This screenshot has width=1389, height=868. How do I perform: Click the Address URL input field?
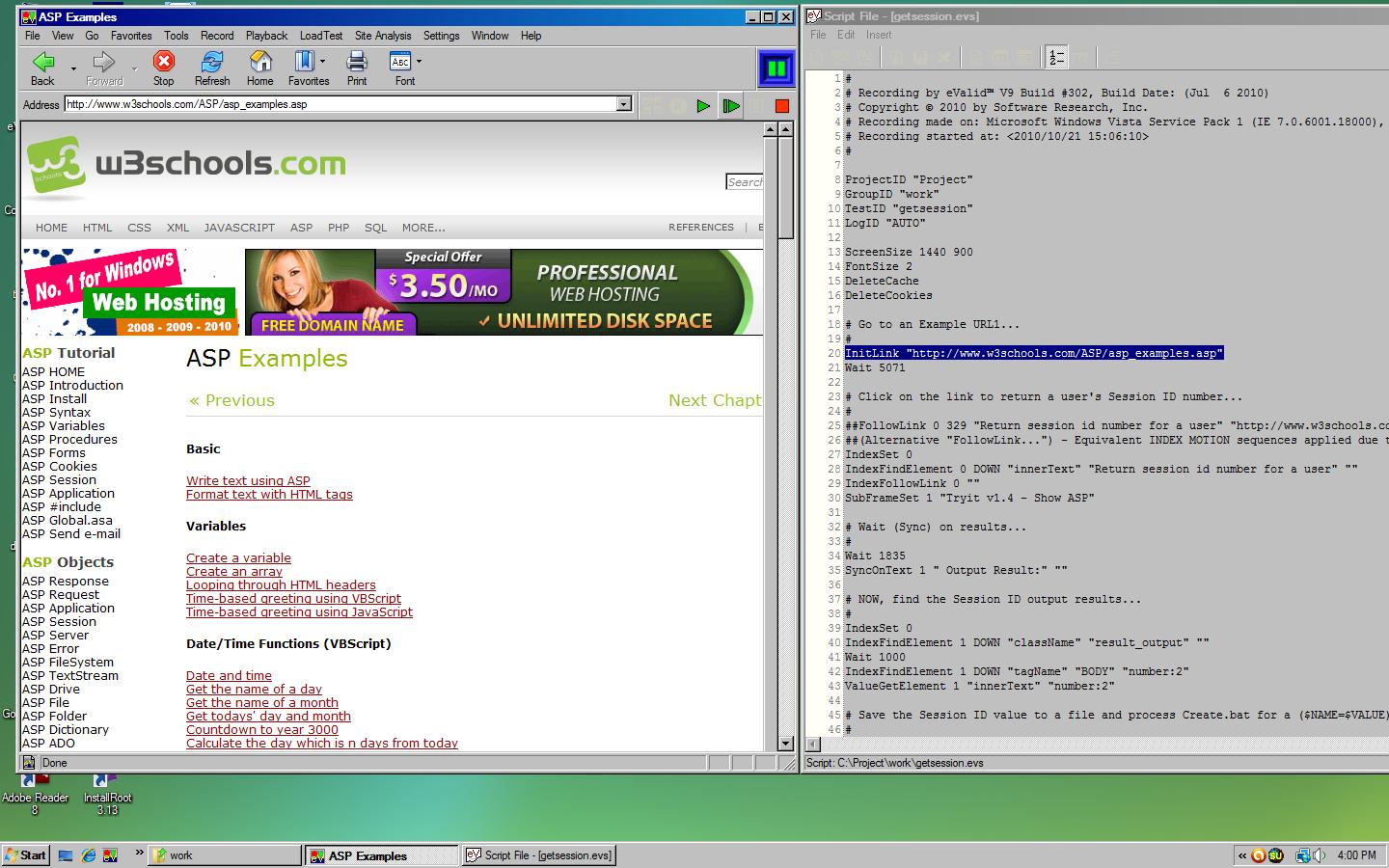pos(341,104)
